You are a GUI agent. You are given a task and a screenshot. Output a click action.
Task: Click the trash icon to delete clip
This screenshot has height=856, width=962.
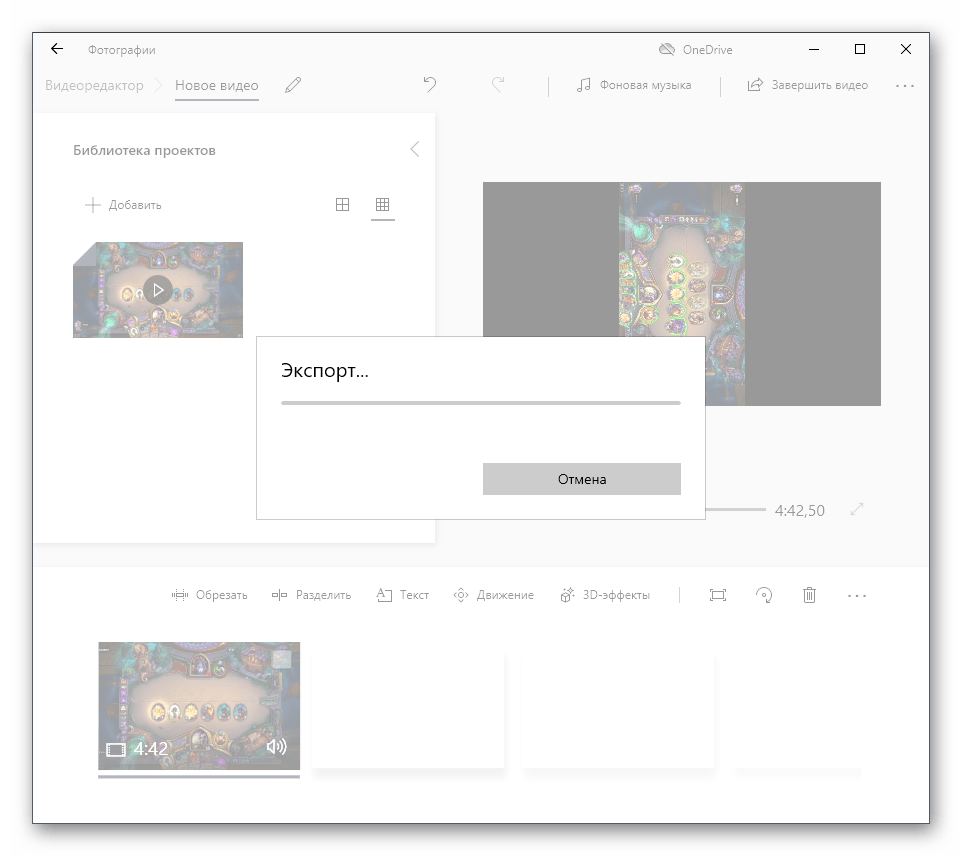(809, 595)
